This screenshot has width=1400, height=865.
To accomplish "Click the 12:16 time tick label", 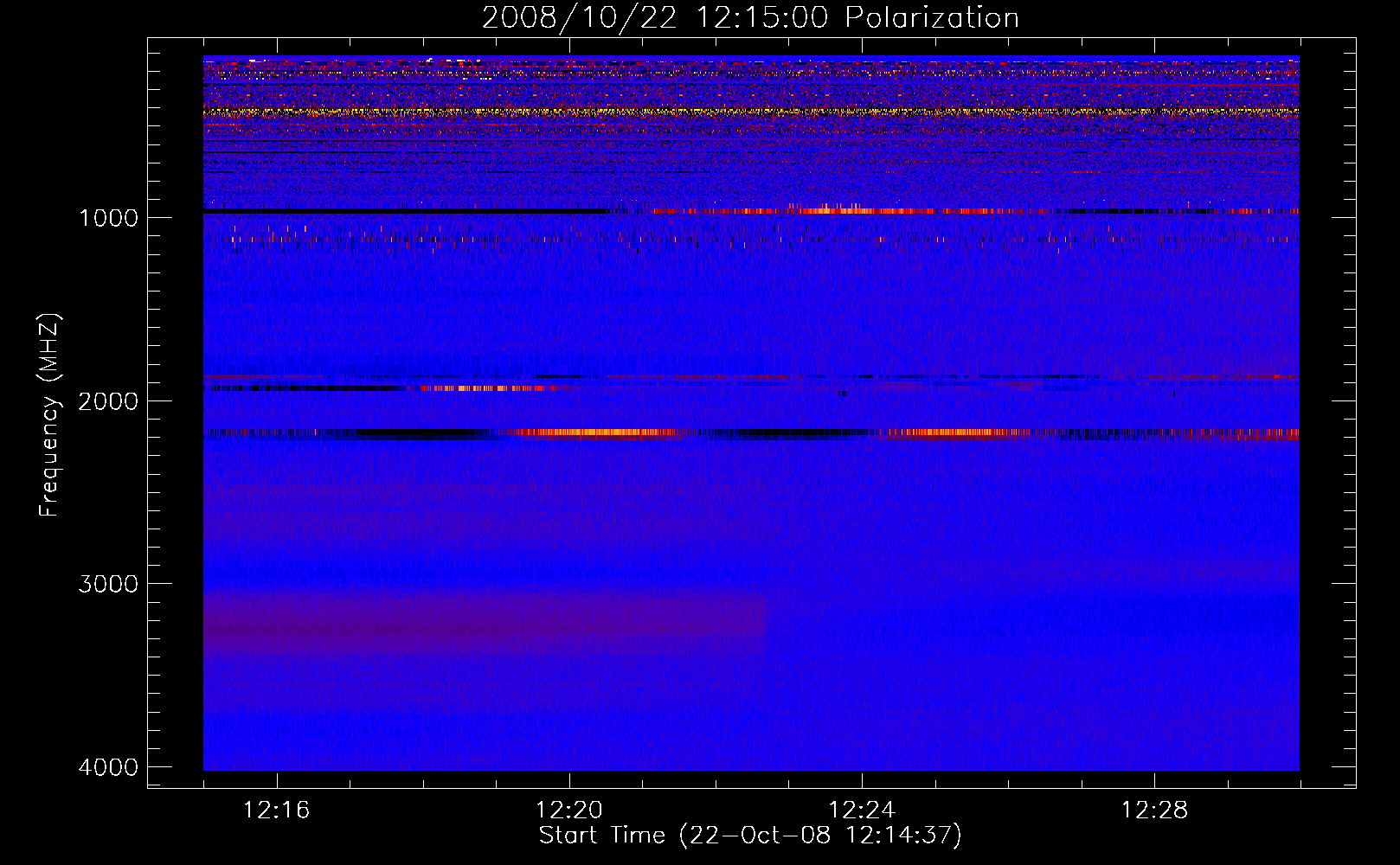I will click(277, 811).
